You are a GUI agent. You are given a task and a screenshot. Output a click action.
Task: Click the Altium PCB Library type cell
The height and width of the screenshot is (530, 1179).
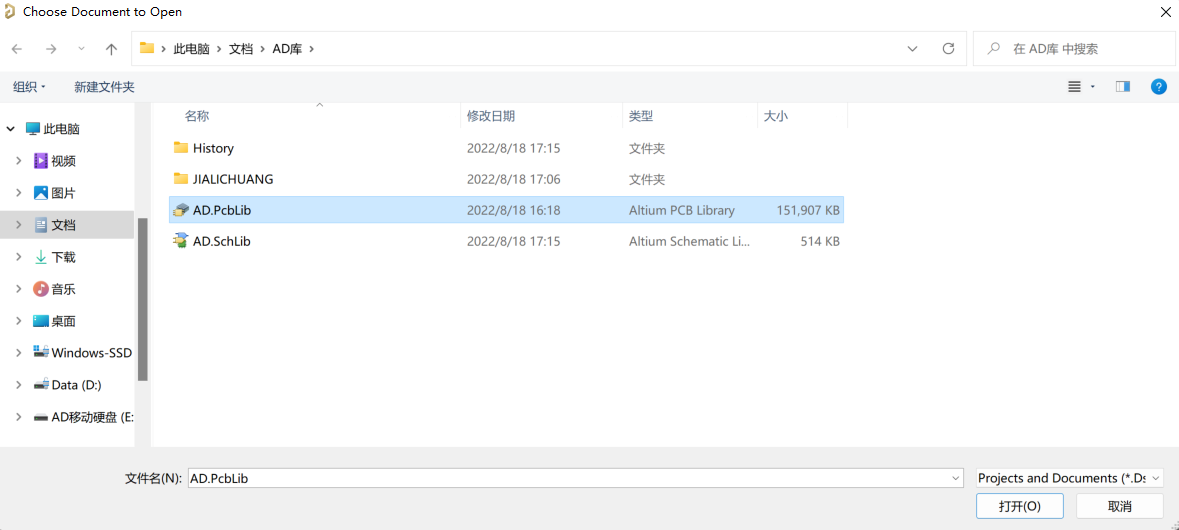[x=681, y=210]
